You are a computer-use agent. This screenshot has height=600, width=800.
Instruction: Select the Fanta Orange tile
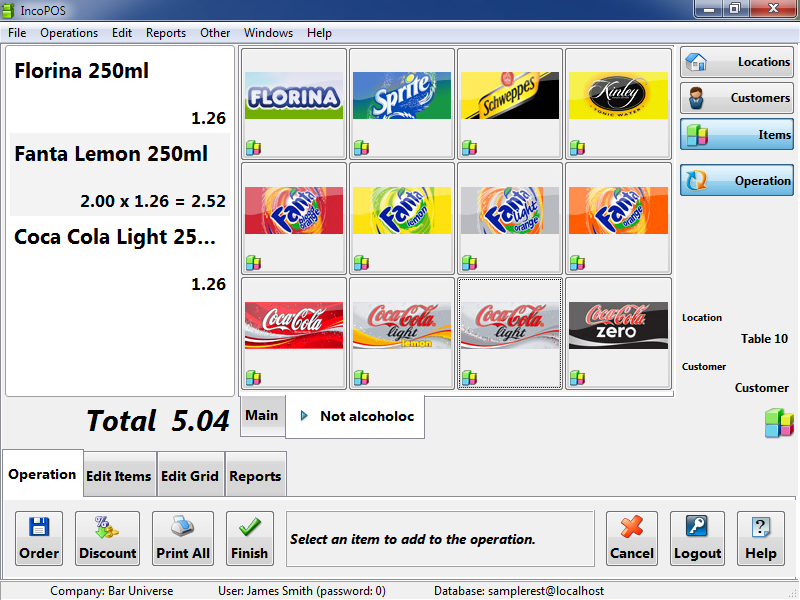618,218
